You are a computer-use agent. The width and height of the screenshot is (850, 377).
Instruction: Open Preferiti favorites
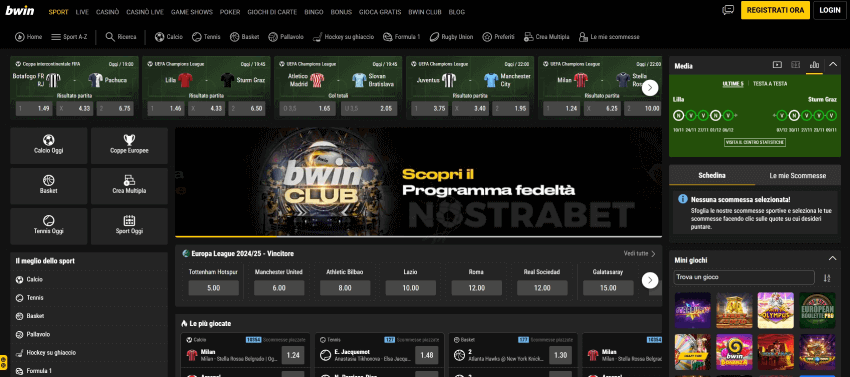click(499, 37)
